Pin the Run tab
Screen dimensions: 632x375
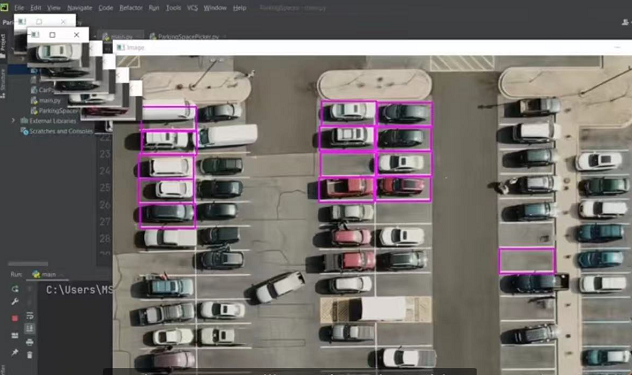click(x=15, y=352)
